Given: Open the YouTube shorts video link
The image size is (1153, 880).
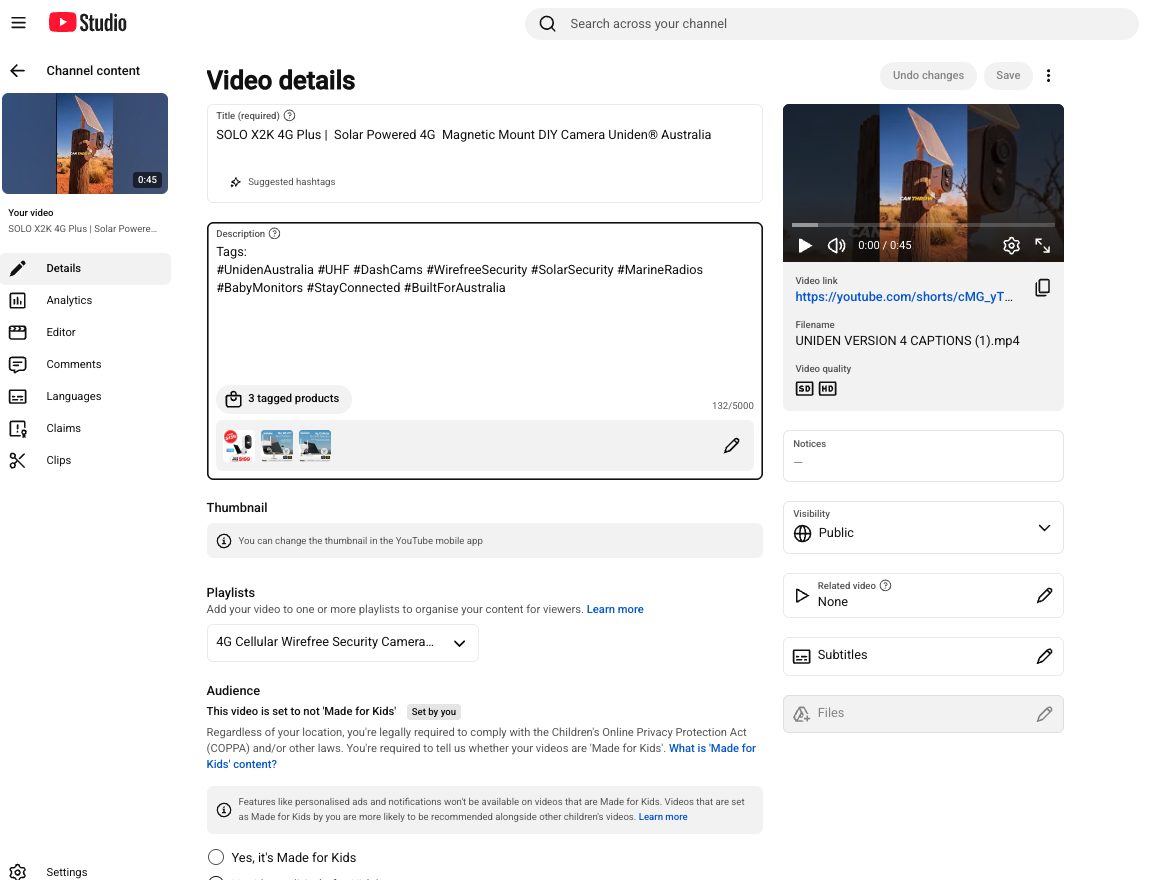Looking at the screenshot, I should 904,296.
